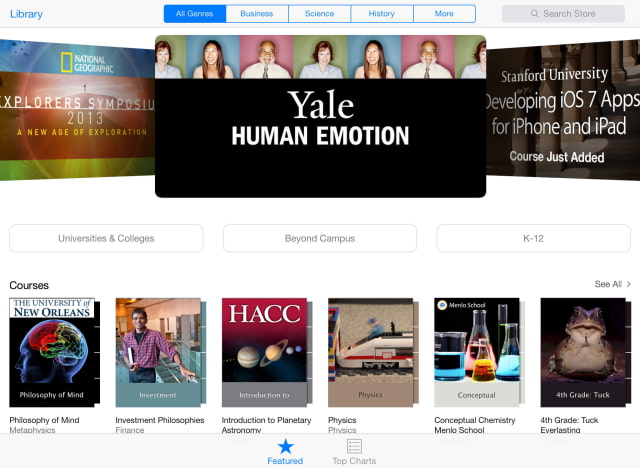Switch to the Business genre tab
Image resolution: width=640 pixels, height=468 pixels.
[257, 13]
